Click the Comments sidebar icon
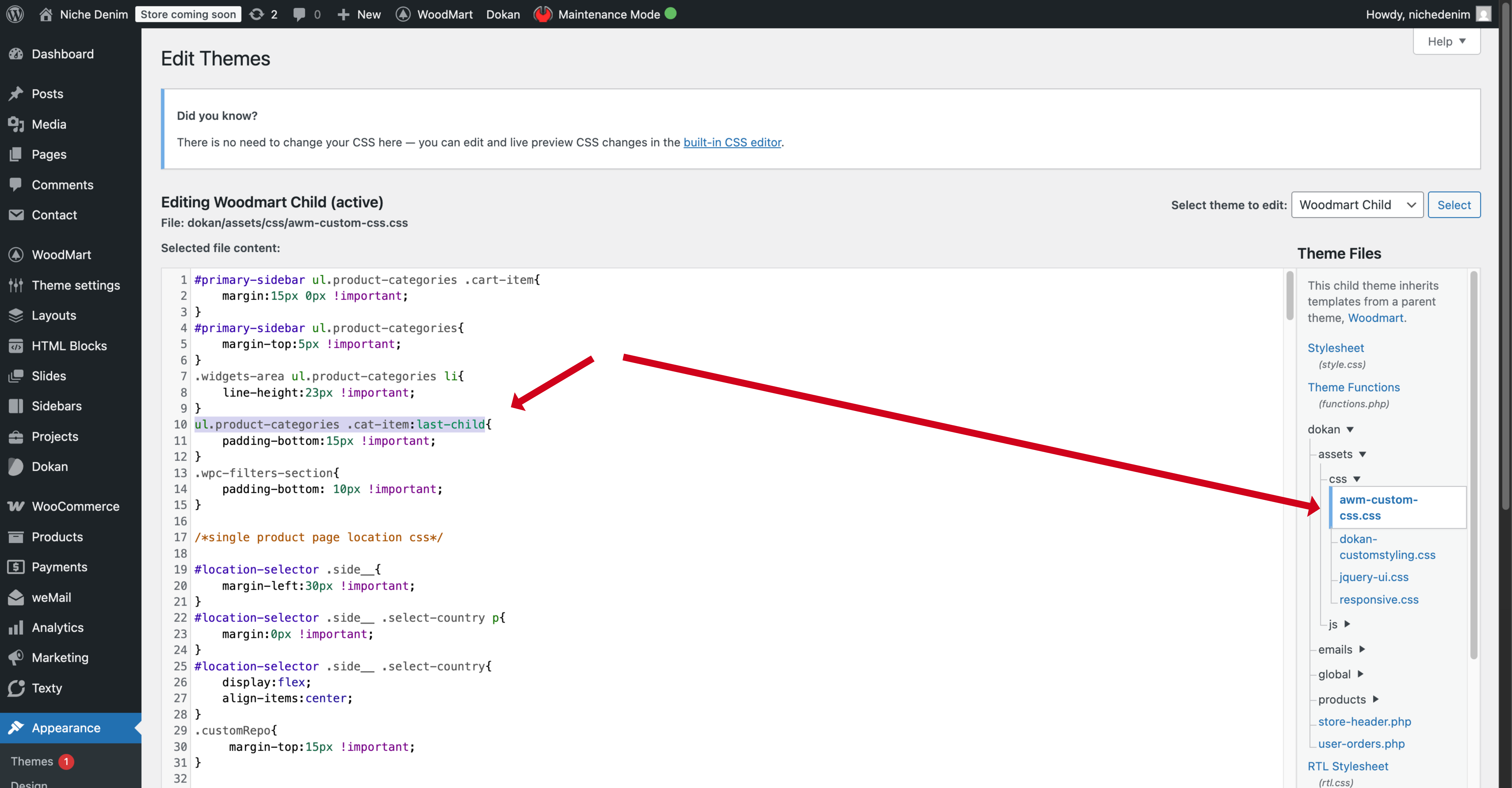 click(x=16, y=184)
